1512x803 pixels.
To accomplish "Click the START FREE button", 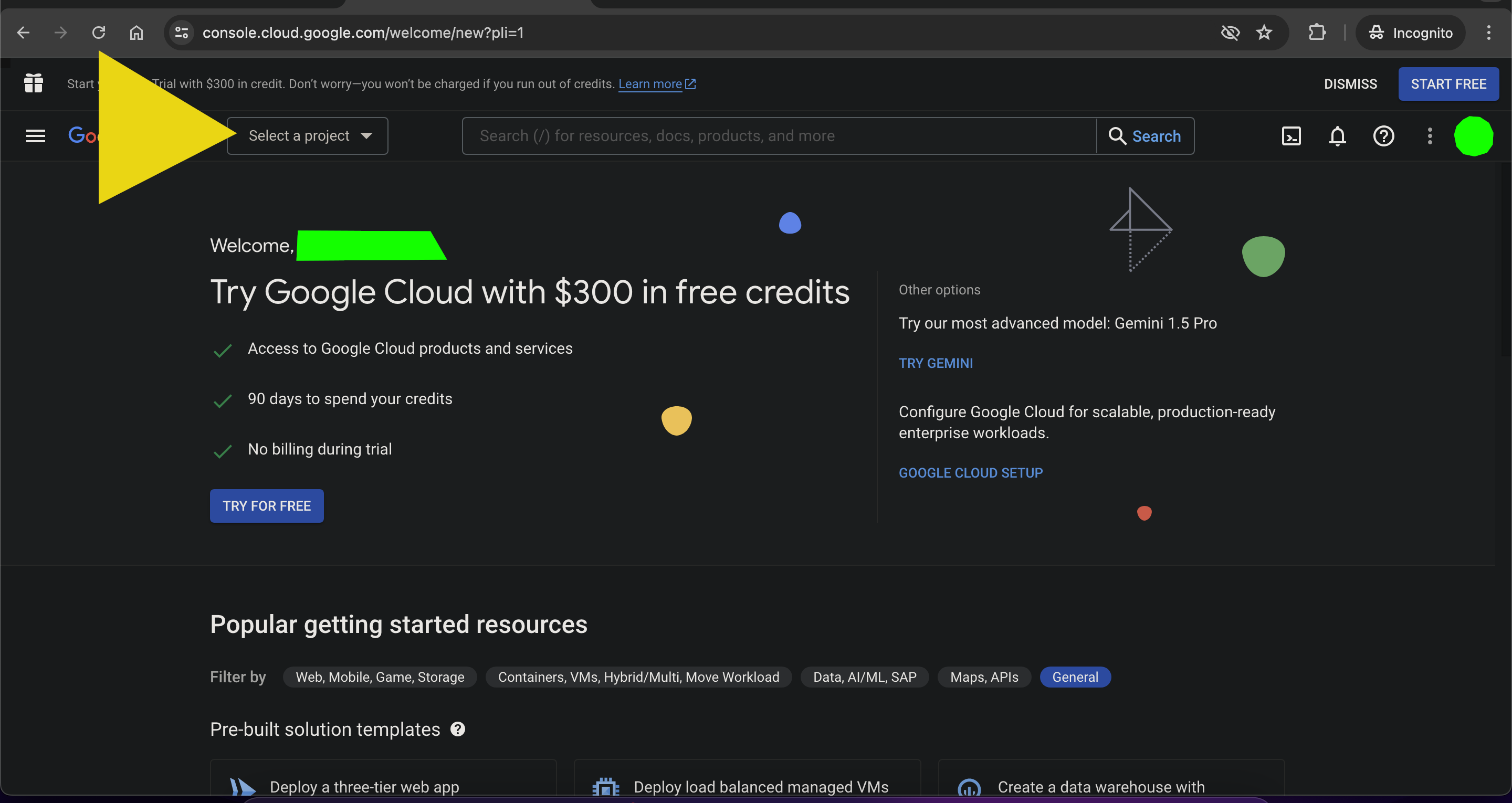I will (1448, 84).
